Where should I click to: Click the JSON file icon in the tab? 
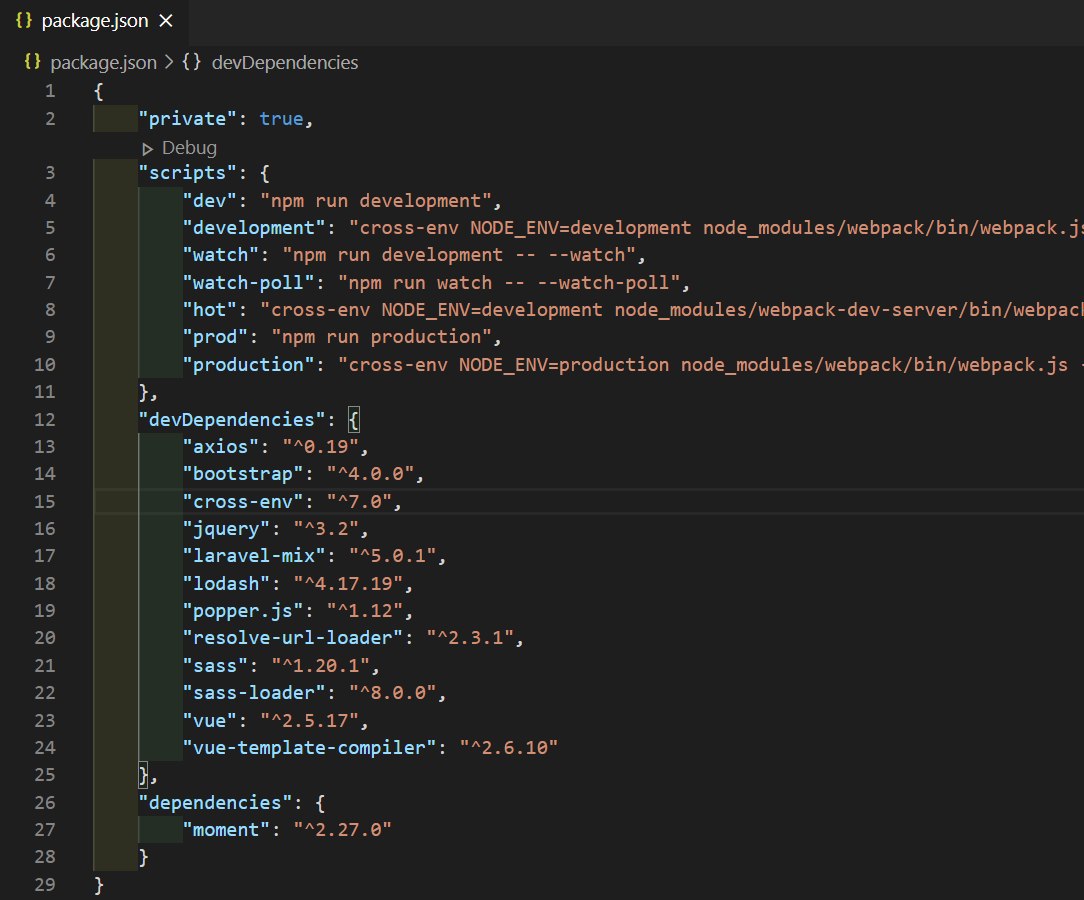tap(24, 21)
